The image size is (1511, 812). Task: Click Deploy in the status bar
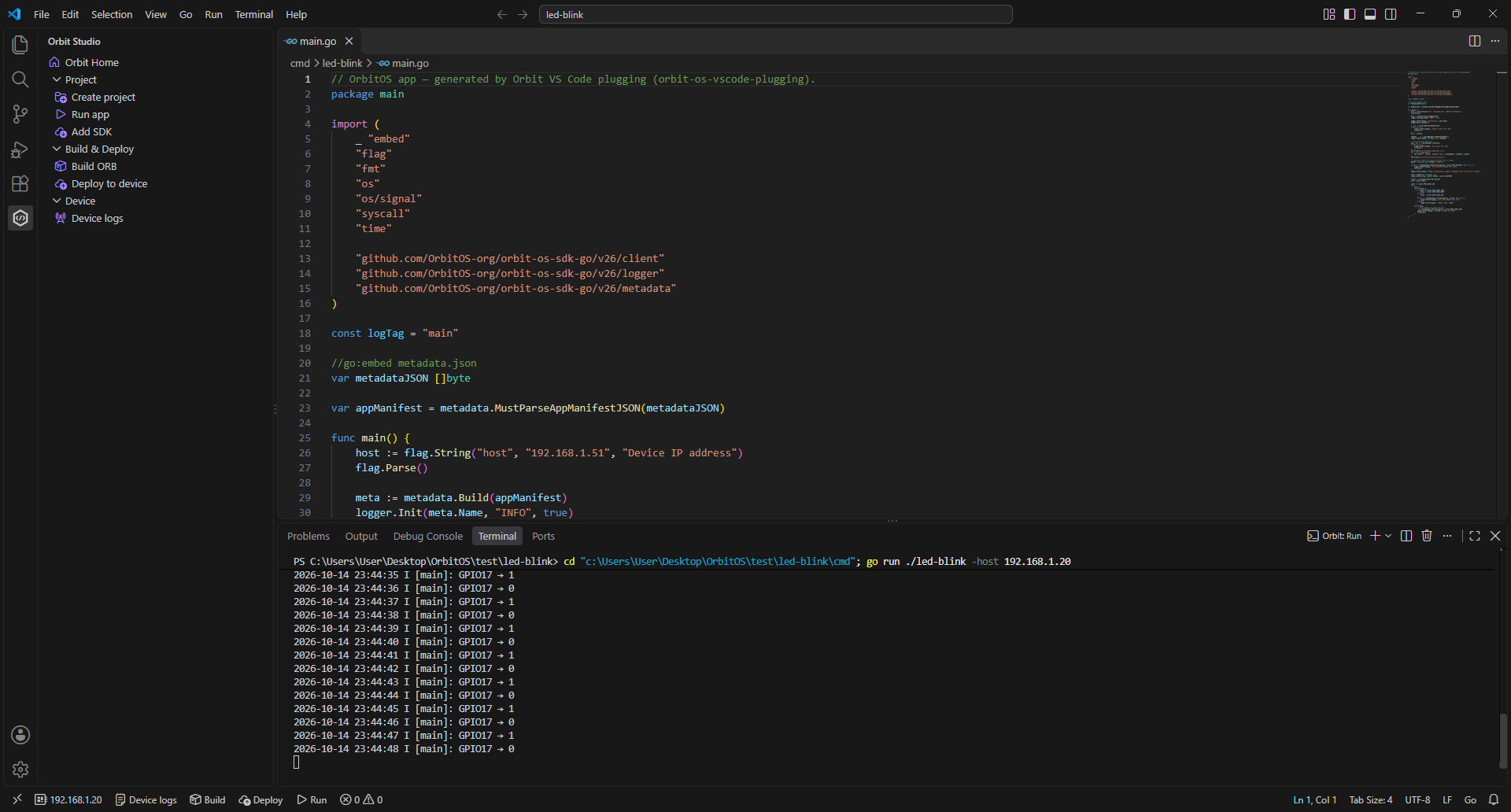(x=260, y=799)
